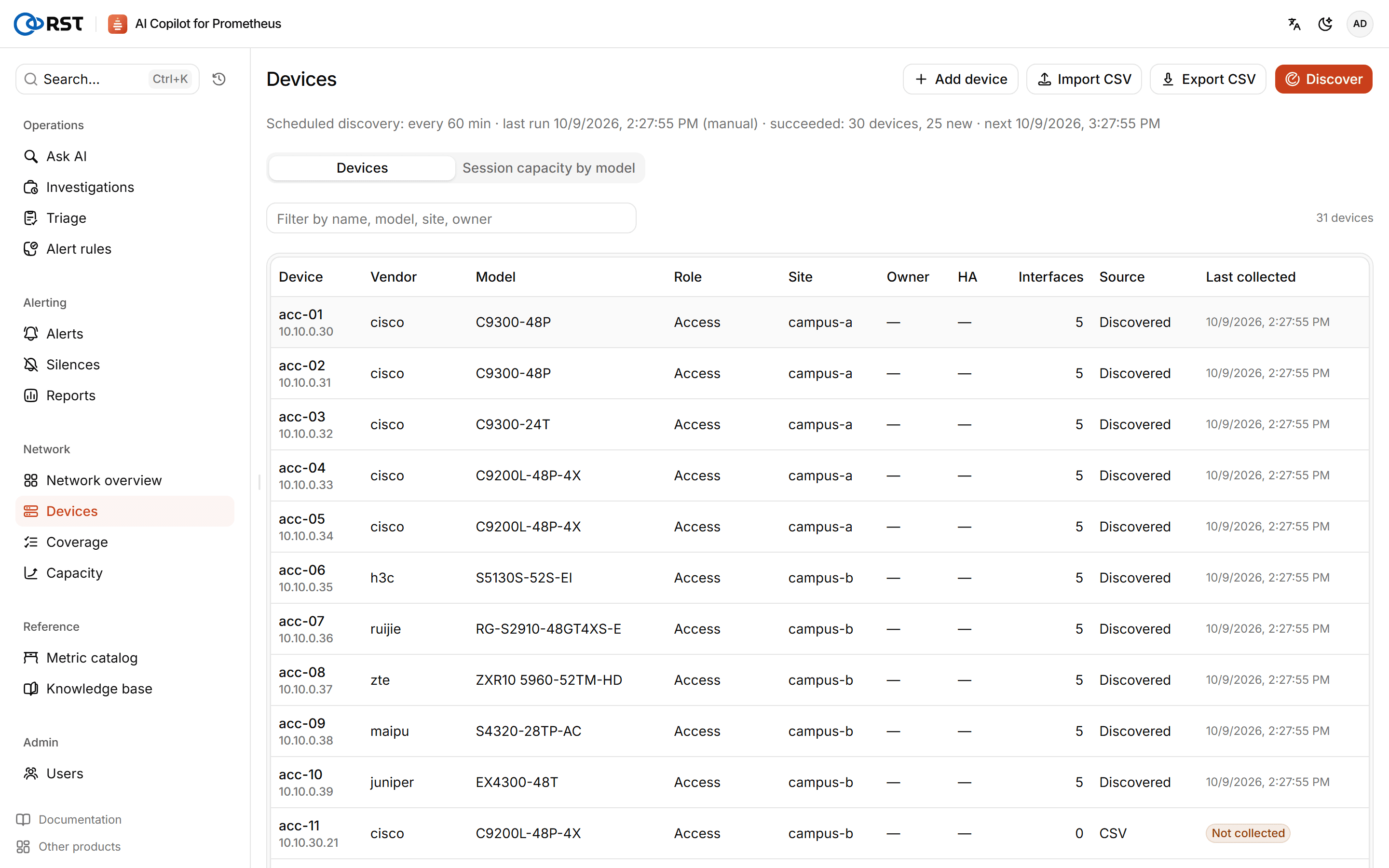Screen dimensions: 1389x868
Task: Click the Metric catalog icon
Action: pyautogui.click(x=30, y=658)
